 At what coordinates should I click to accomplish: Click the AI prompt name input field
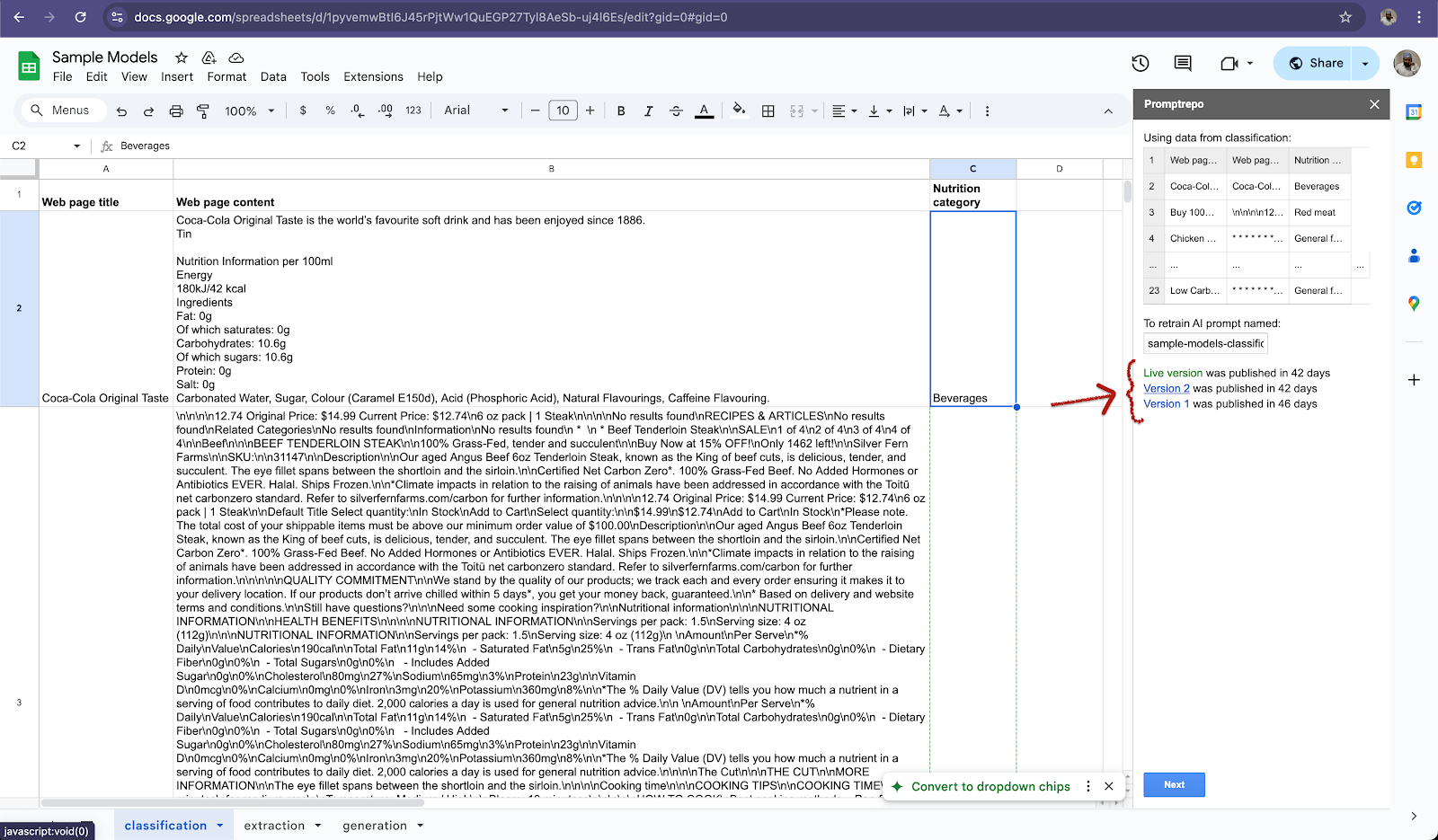[1205, 343]
